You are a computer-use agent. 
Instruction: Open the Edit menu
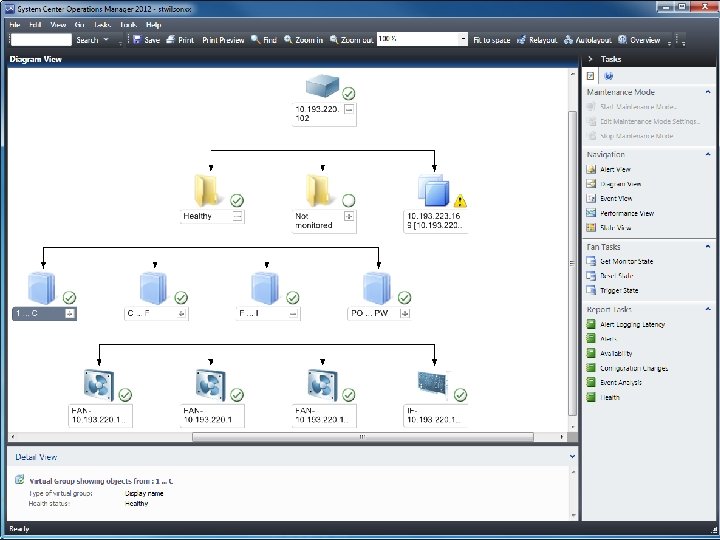point(35,25)
